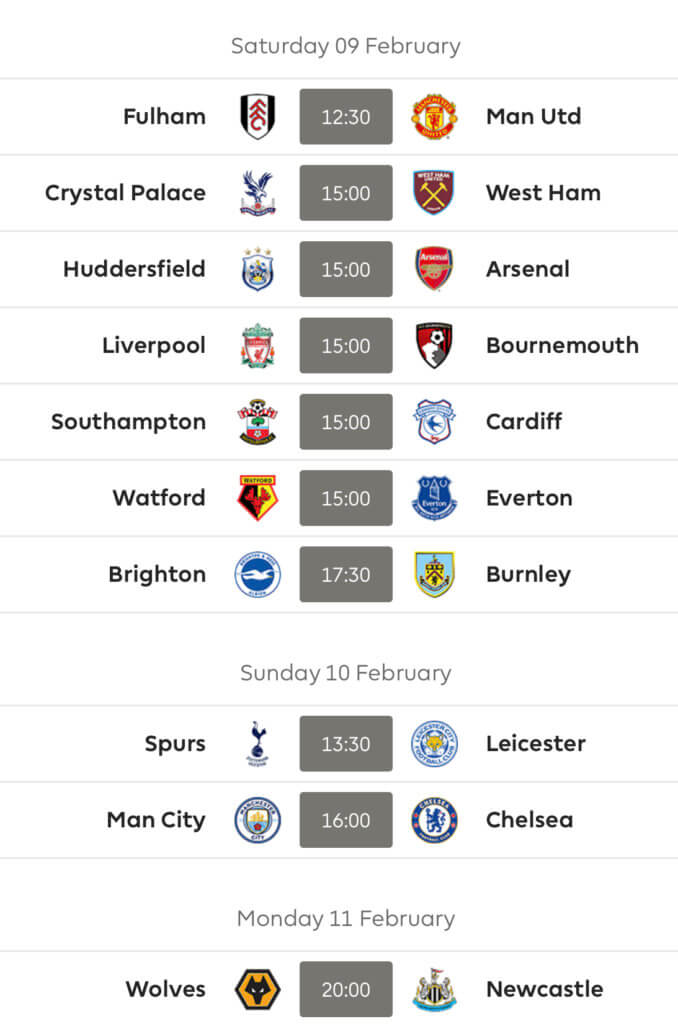Click the Huddersfield team name

(134, 268)
